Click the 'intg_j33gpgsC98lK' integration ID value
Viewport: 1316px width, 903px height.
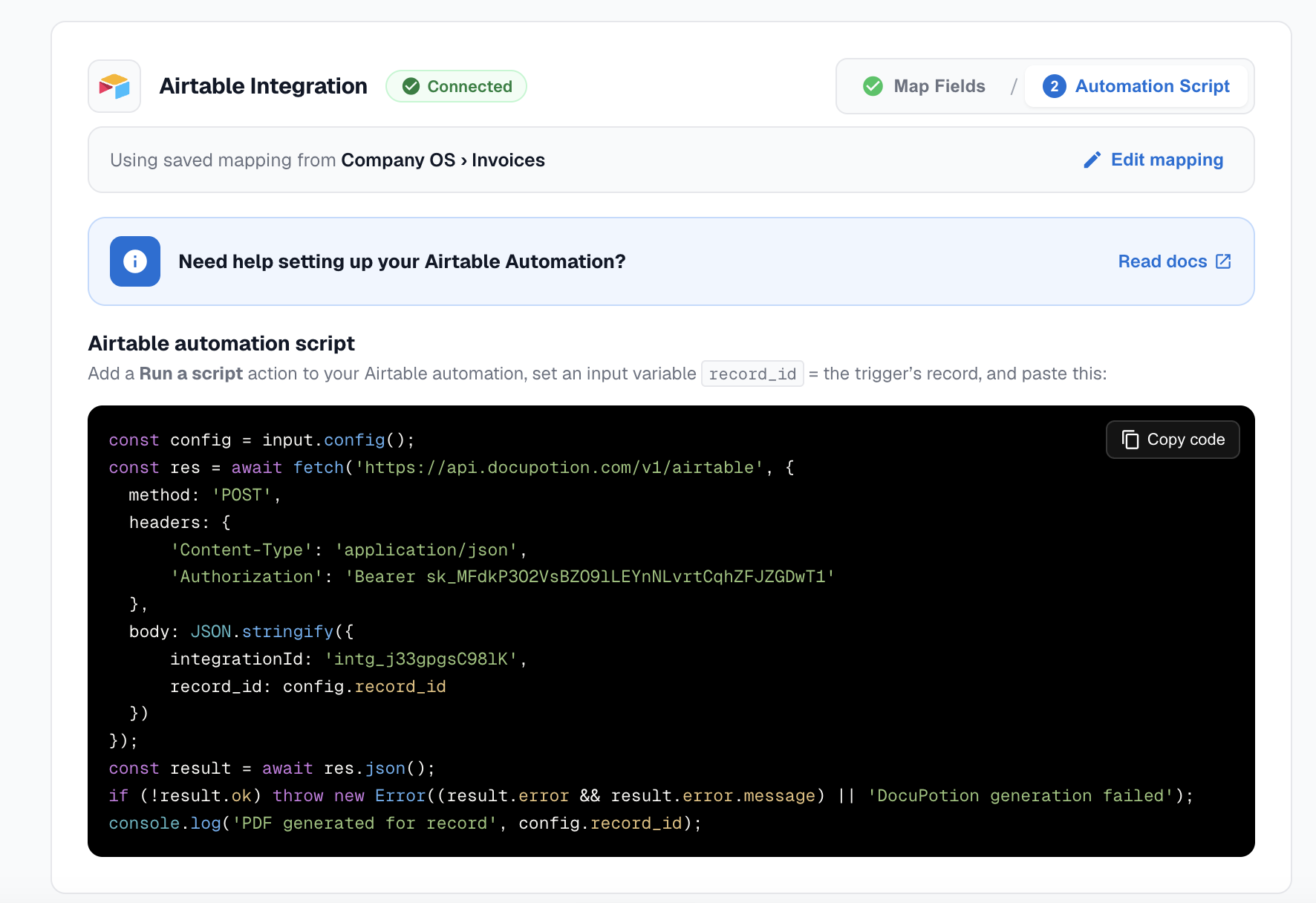coord(421,659)
